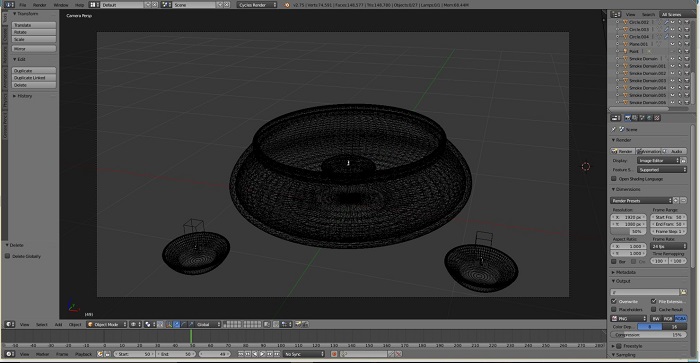Click the output folder browse icon
Viewport: 700px width, 363px height.
683,292
